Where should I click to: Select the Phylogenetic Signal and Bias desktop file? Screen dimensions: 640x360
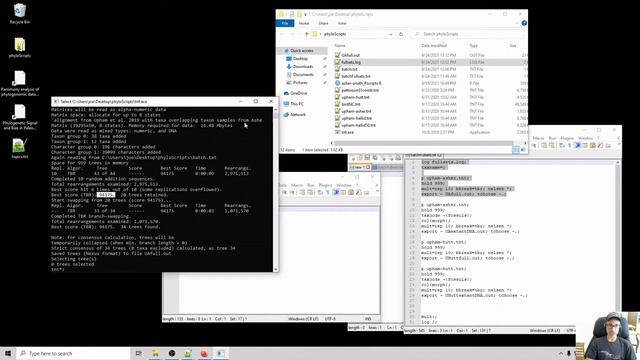point(20,117)
